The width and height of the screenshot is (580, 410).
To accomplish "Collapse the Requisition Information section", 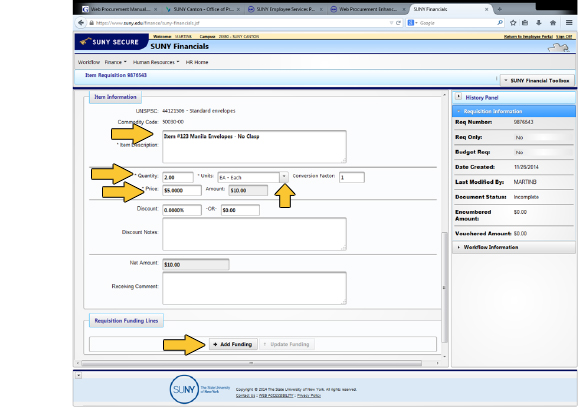I will [x=513, y=111].
